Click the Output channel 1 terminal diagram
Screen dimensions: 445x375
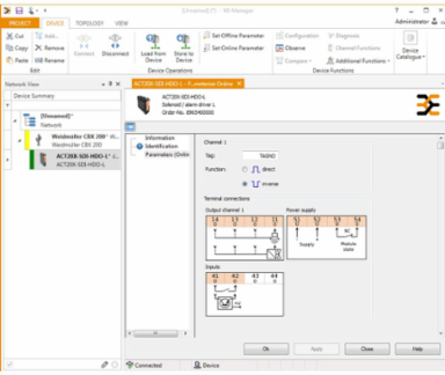tap(245, 238)
